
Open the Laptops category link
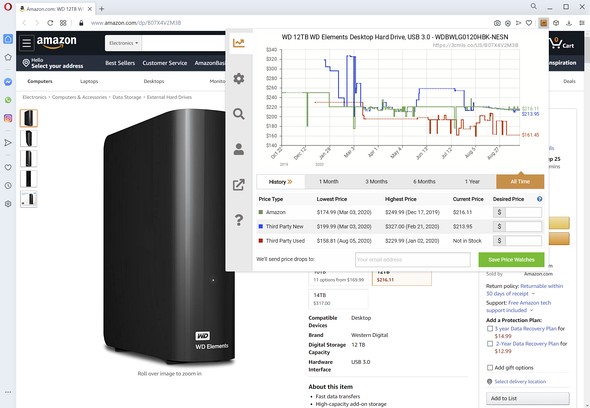(89, 81)
